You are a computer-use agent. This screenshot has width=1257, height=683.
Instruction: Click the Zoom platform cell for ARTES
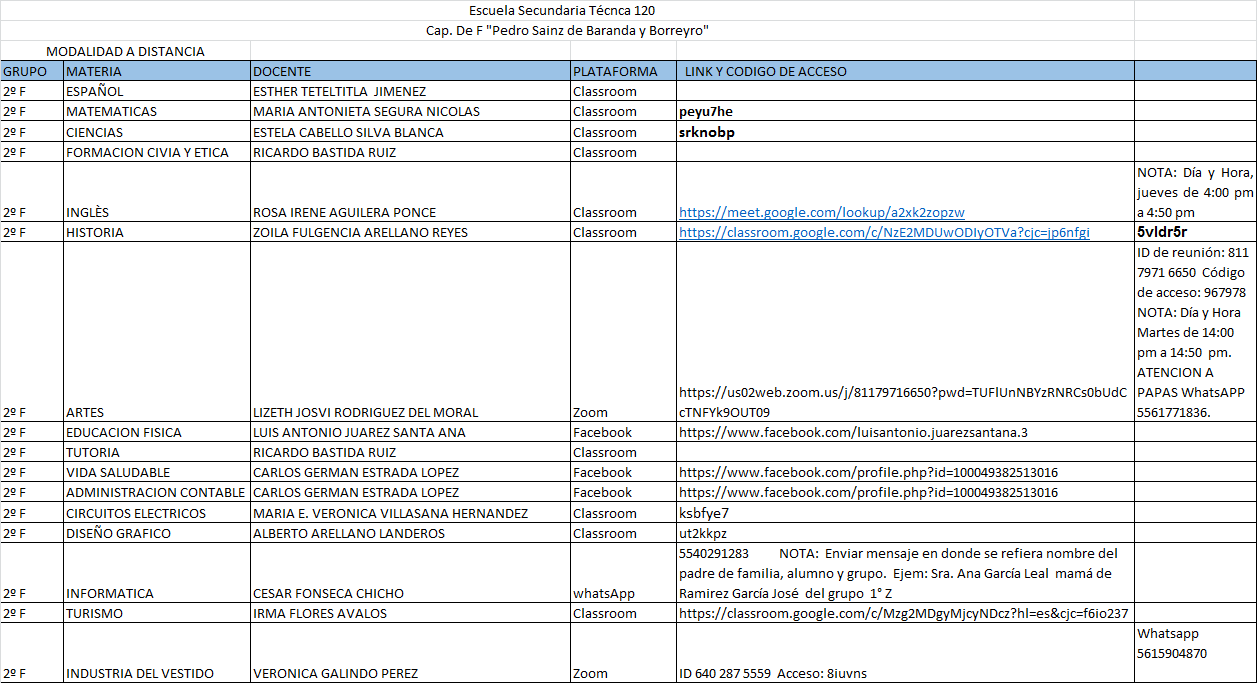(x=623, y=332)
